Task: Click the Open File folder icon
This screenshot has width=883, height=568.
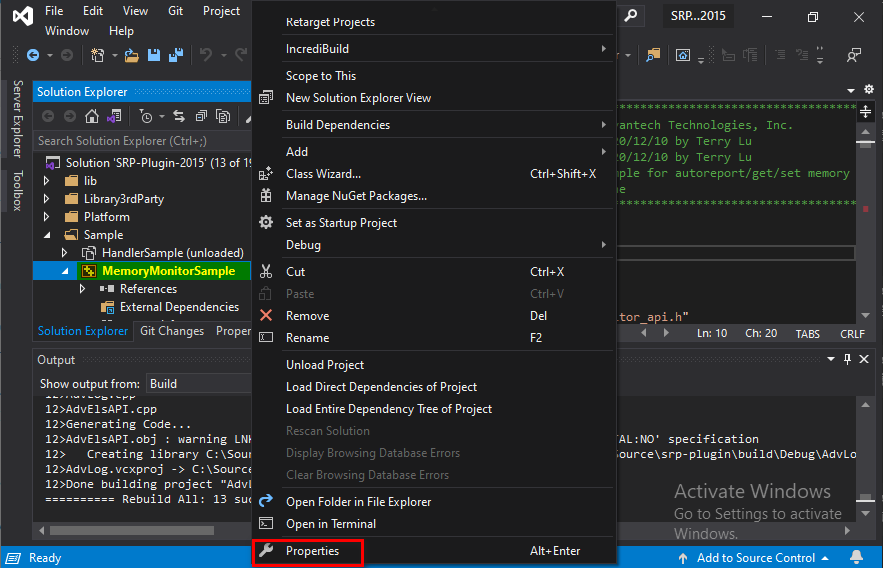Action: point(131,55)
